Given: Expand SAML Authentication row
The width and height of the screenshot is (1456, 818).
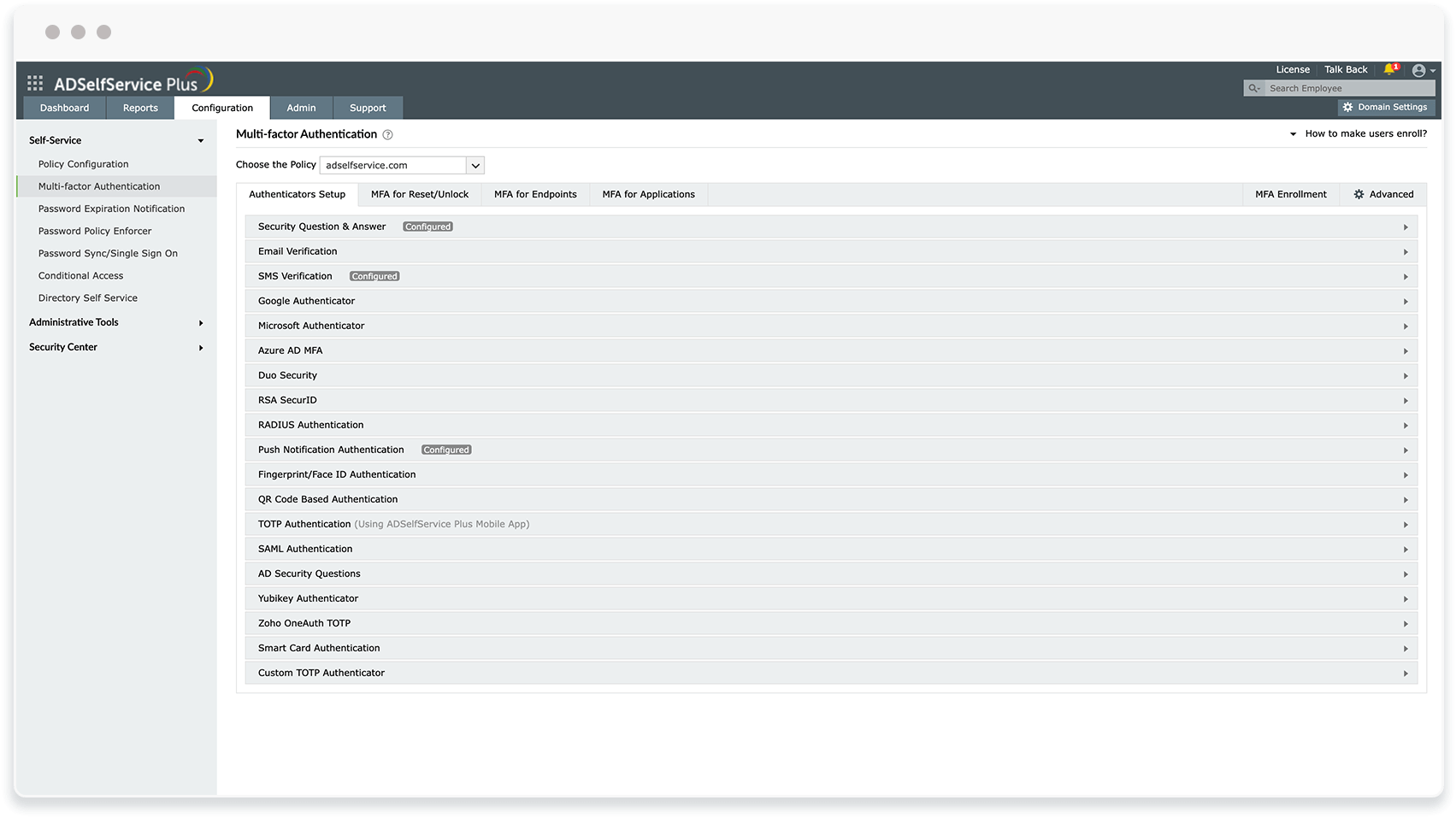Looking at the screenshot, I should tap(831, 549).
